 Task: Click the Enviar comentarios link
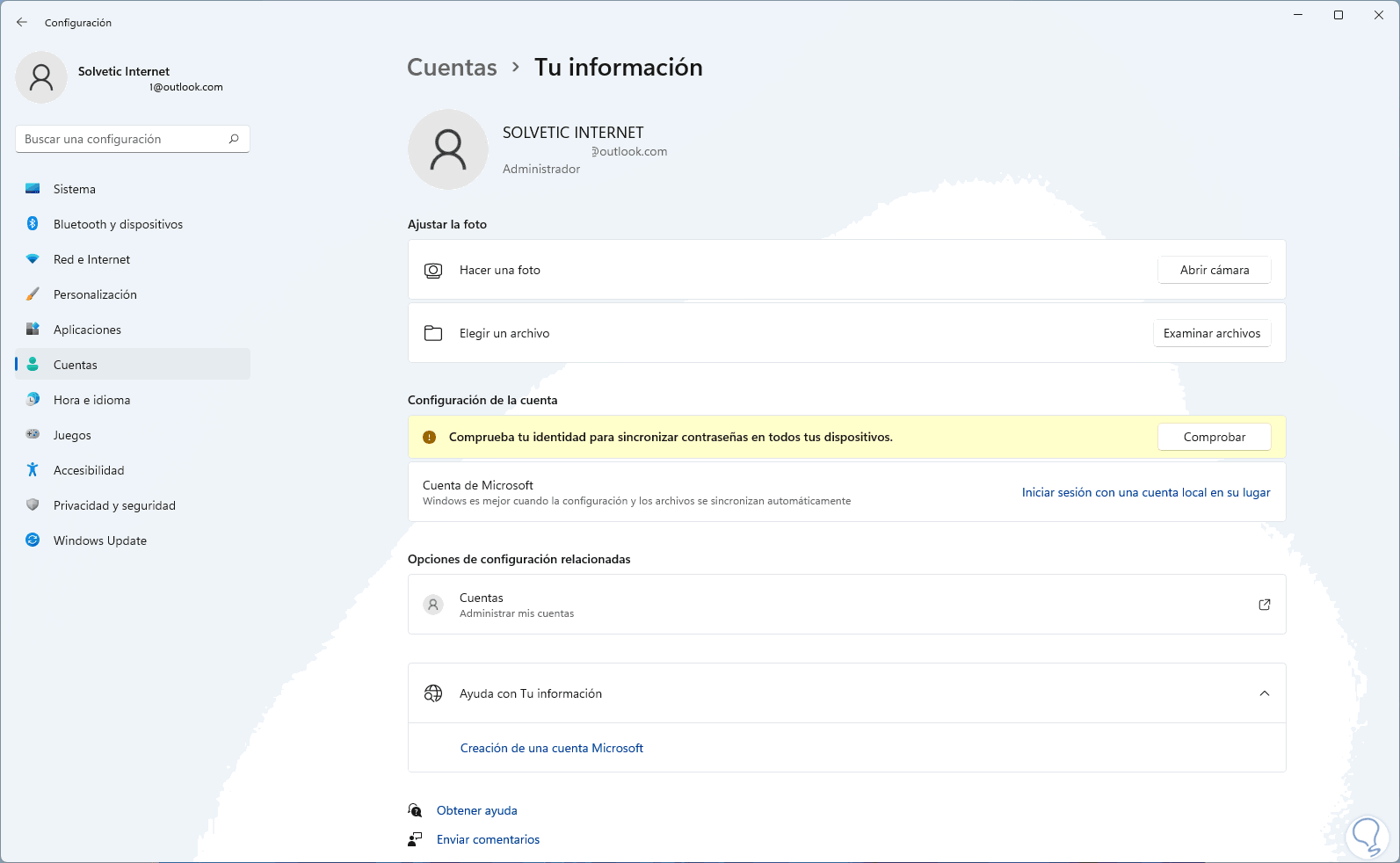pos(489,839)
